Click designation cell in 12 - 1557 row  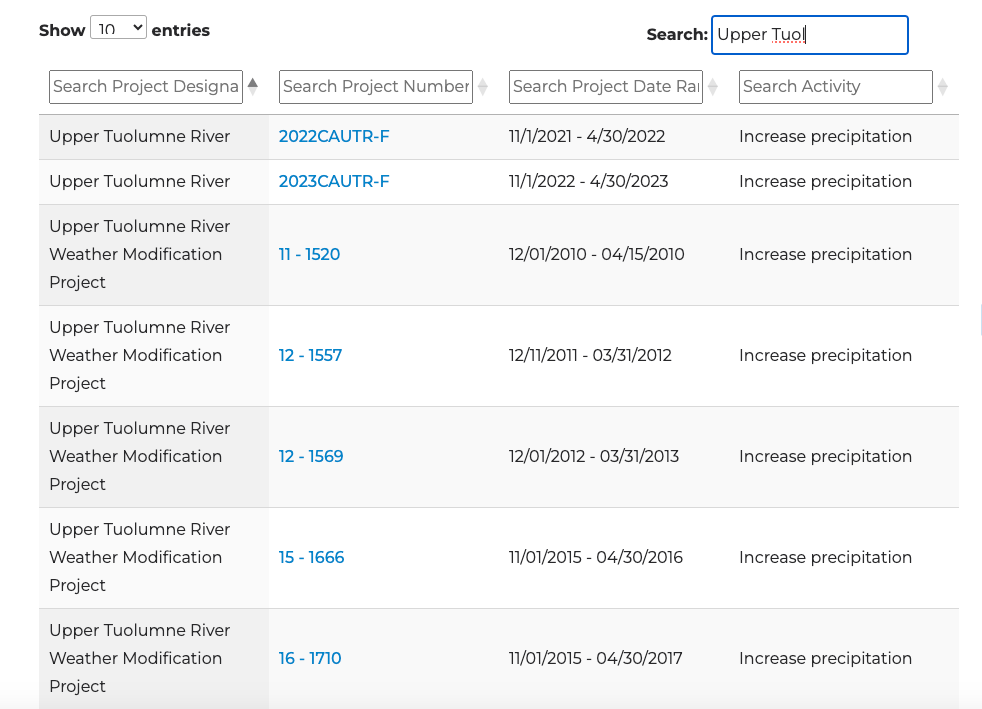click(x=154, y=355)
